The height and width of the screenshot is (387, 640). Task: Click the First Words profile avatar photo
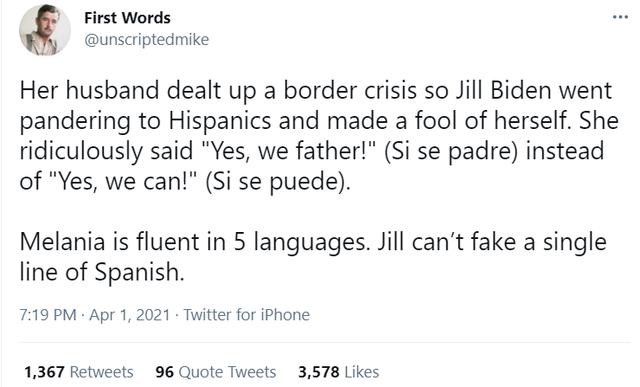pos(45,30)
